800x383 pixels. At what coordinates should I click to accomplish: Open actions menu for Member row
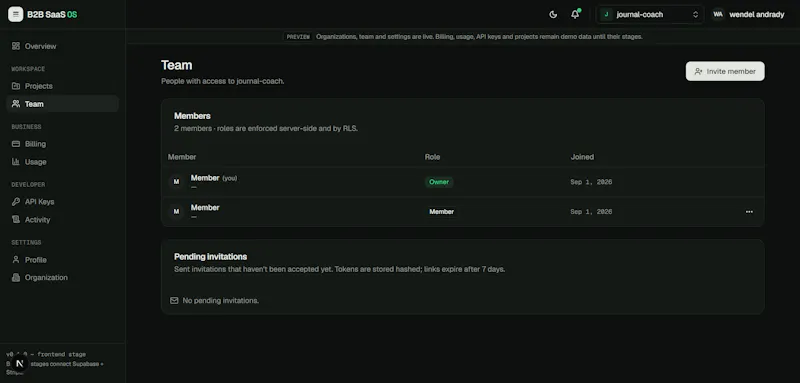(749, 212)
